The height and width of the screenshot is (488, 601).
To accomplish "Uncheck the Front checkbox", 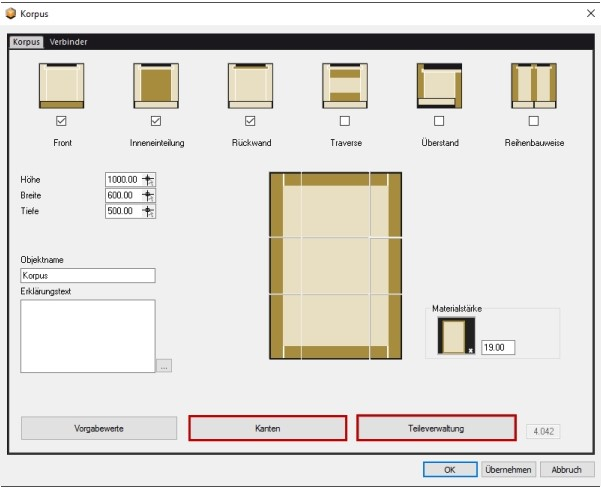I will [x=61, y=121].
